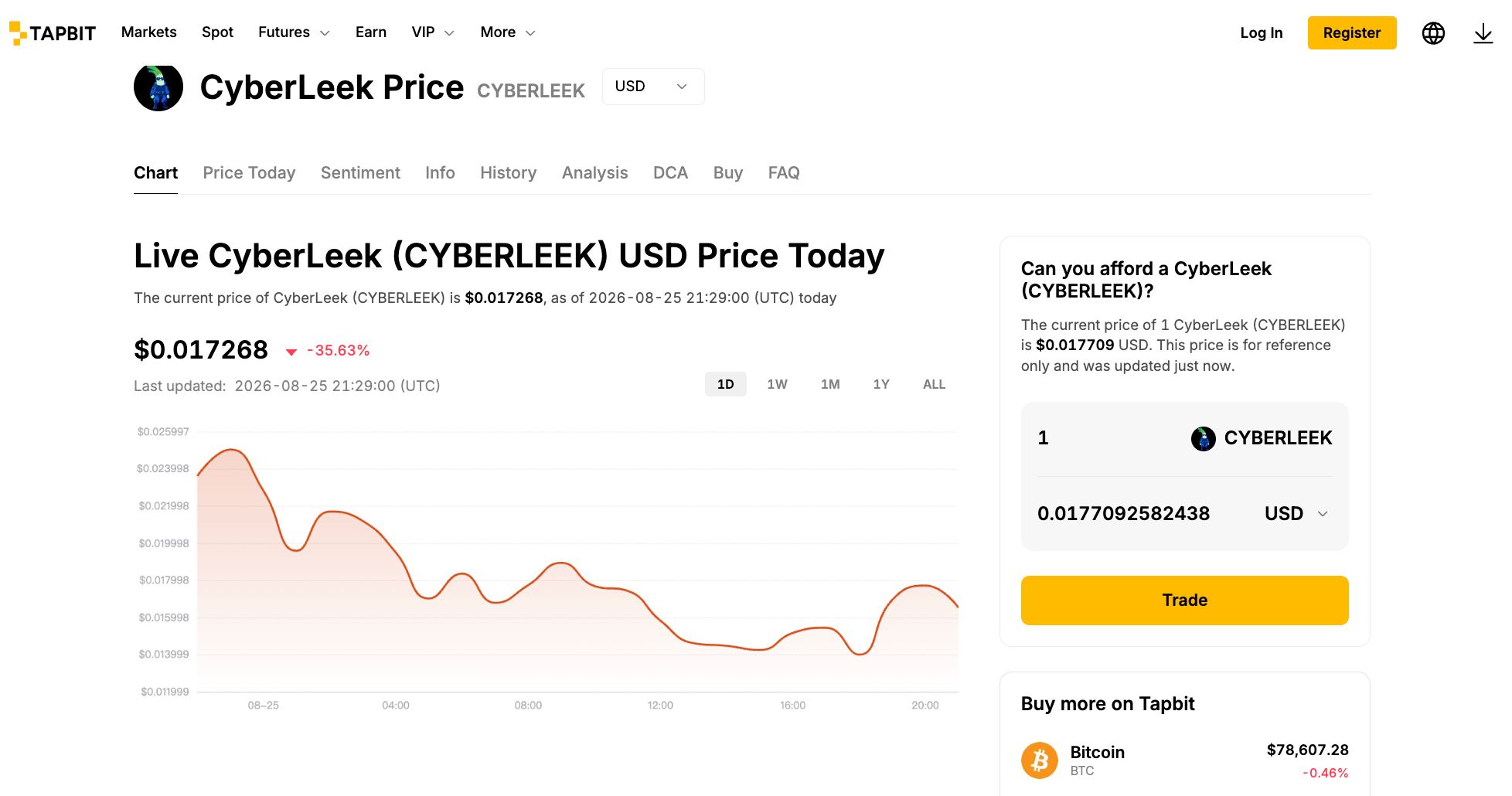Click the Trade button
The width and height of the screenshot is (1512, 796).
pyautogui.click(x=1184, y=600)
